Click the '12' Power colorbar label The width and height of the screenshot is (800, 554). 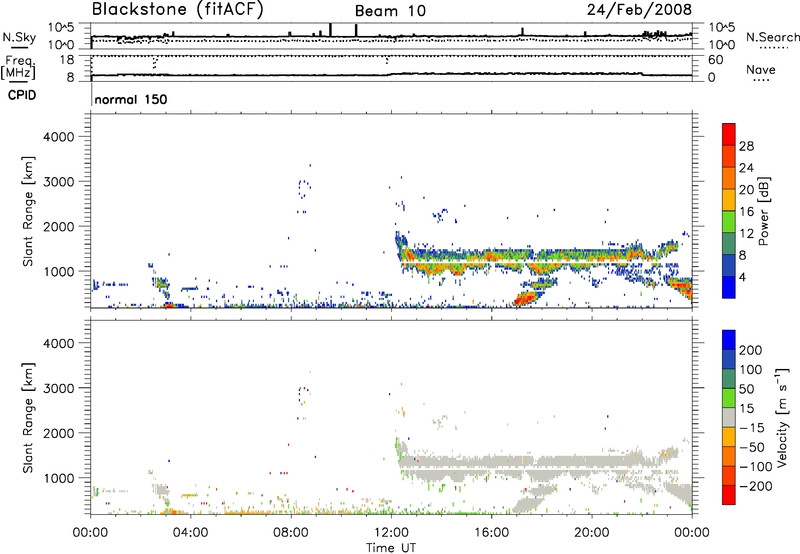[x=746, y=234]
